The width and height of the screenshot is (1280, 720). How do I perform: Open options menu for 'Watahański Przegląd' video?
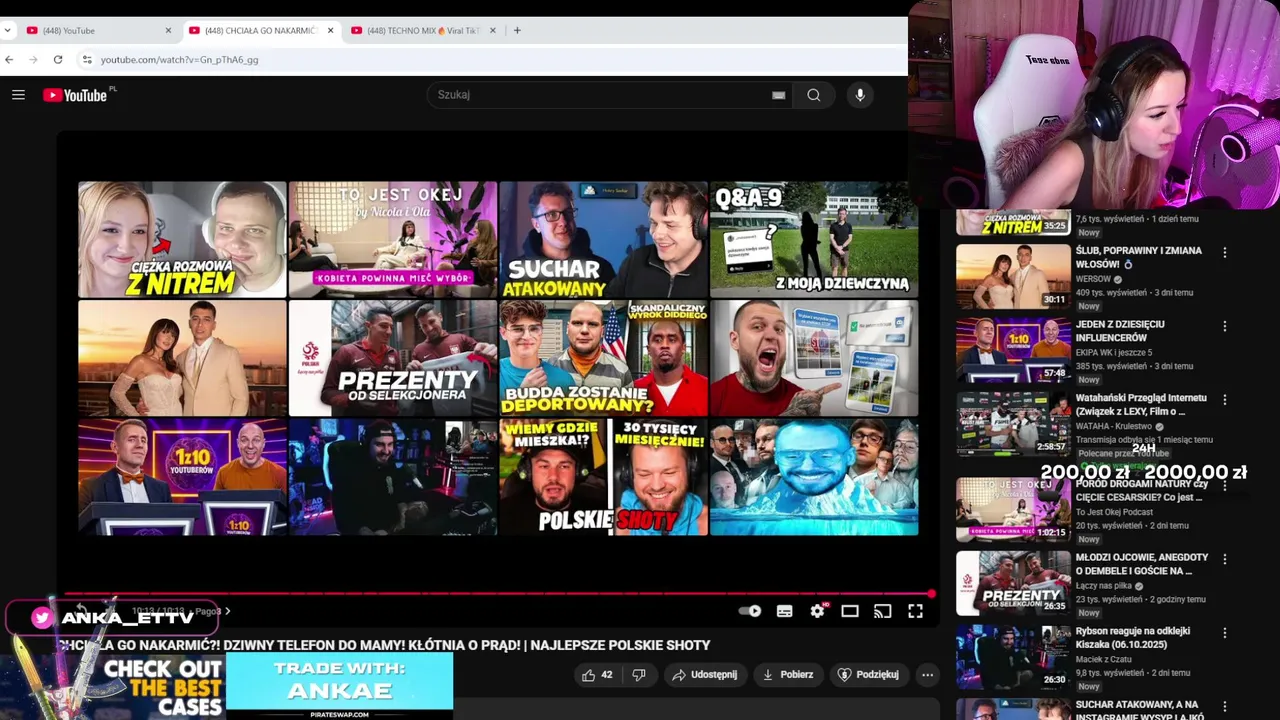(1225, 400)
